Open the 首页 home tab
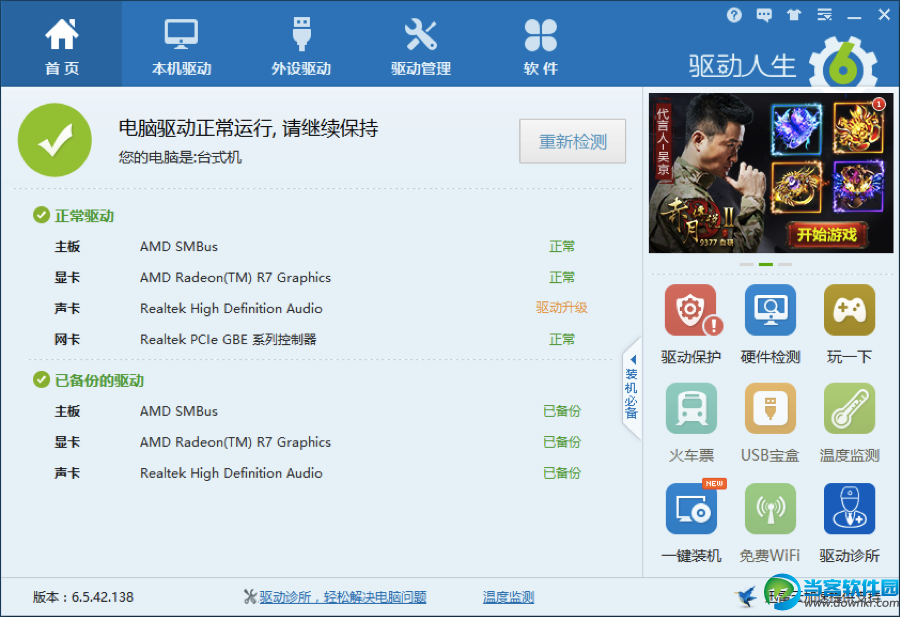The image size is (900, 617). (61, 44)
